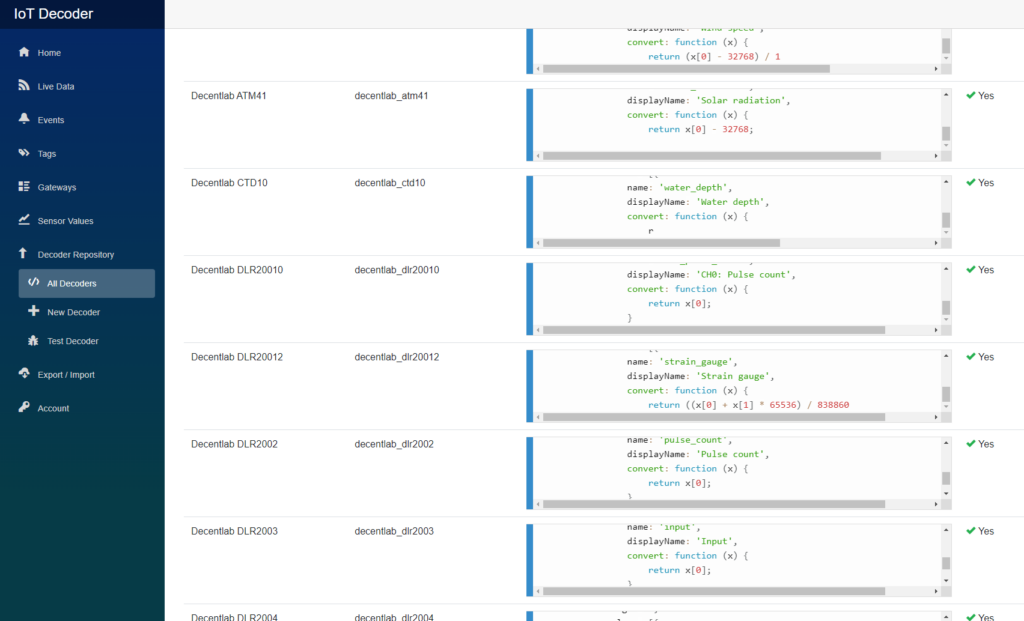Click green checkmark in Decentlab ATM41 row
This screenshot has width=1024, height=621.
click(970, 95)
